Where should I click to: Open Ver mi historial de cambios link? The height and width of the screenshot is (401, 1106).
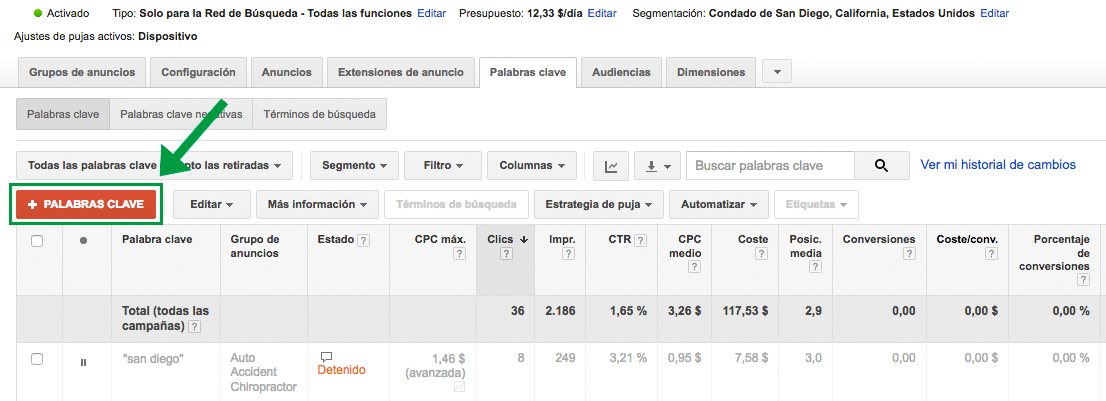[998, 165]
